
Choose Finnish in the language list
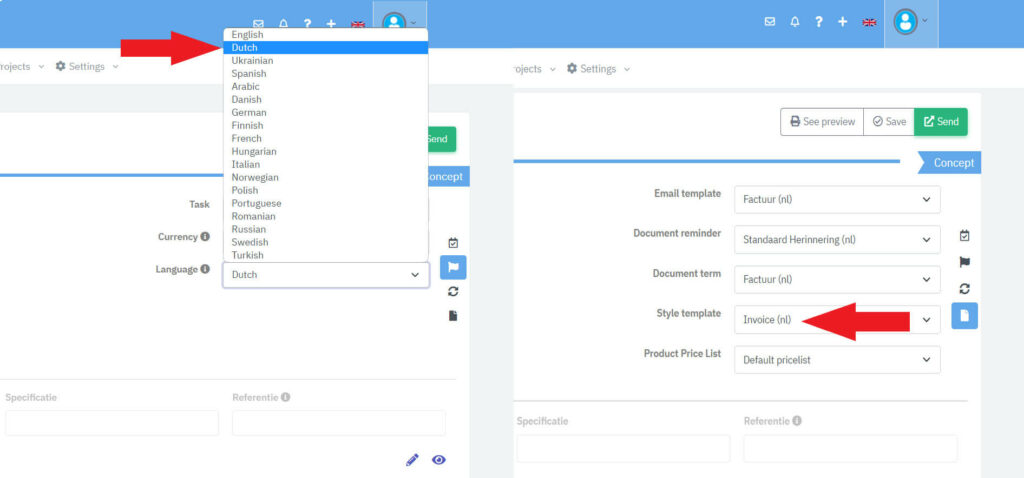325,125
